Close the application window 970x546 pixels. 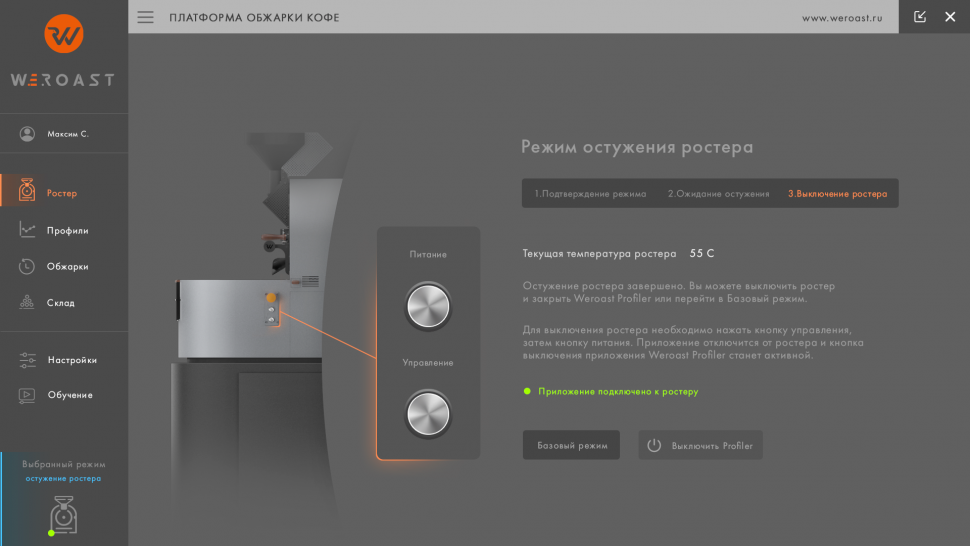point(950,17)
